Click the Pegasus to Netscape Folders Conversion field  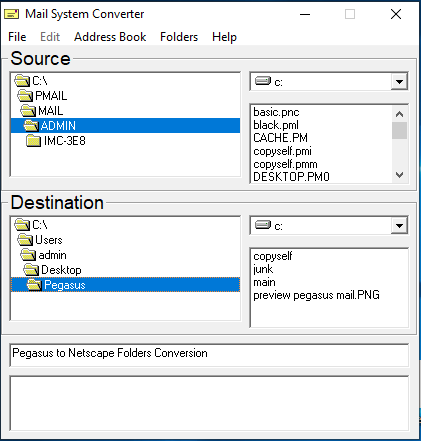(209, 355)
